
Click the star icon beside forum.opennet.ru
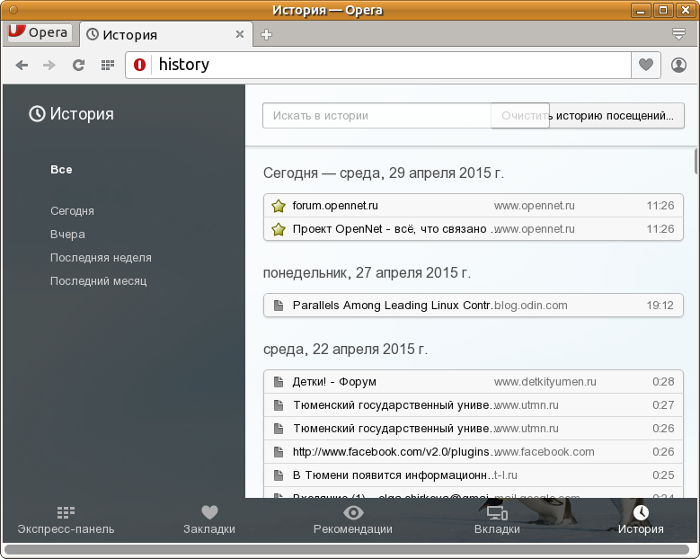point(279,206)
